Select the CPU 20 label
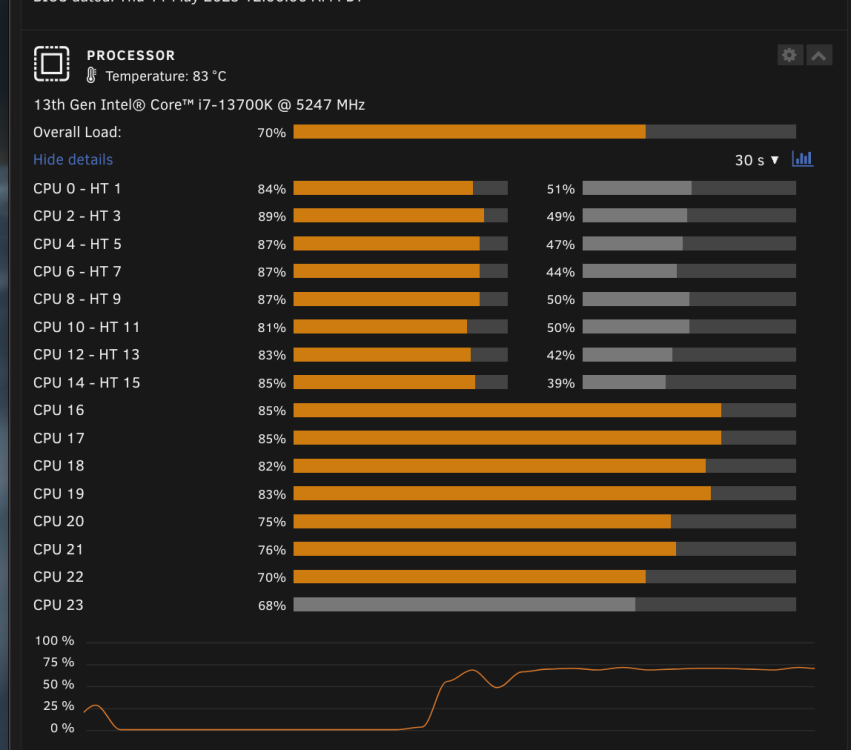 [x=59, y=522]
